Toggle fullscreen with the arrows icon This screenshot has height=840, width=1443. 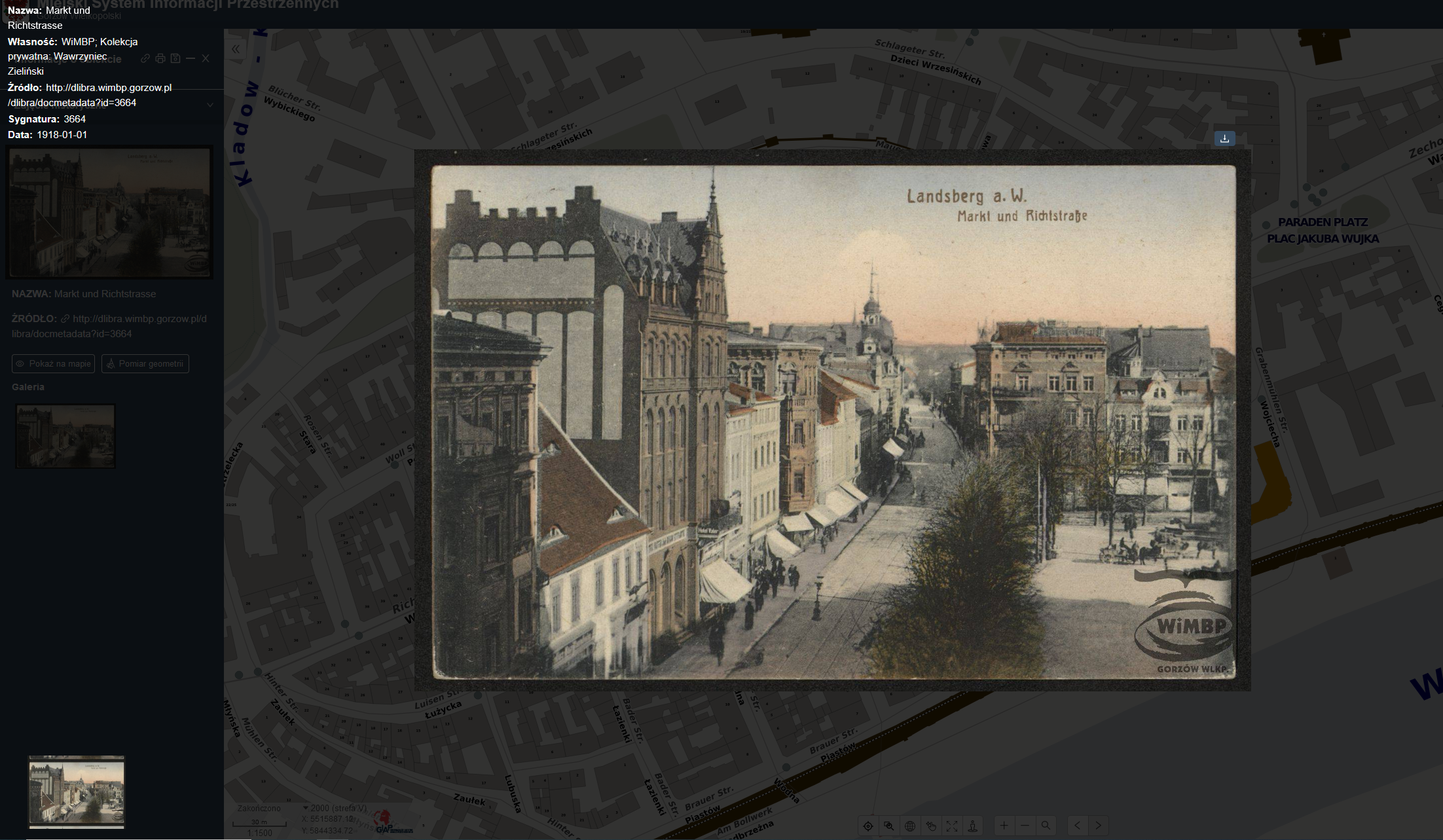952,826
